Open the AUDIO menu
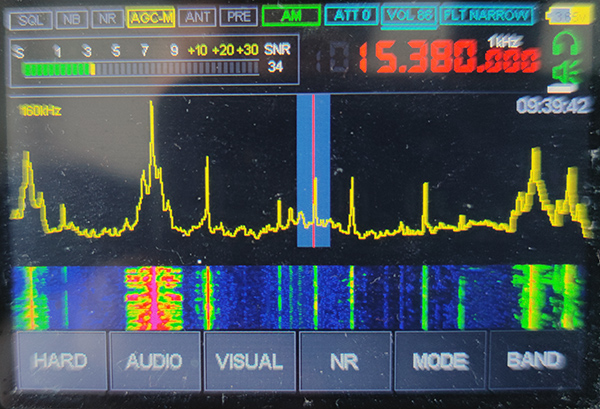Screen dimensions: 600x409 (154, 360)
